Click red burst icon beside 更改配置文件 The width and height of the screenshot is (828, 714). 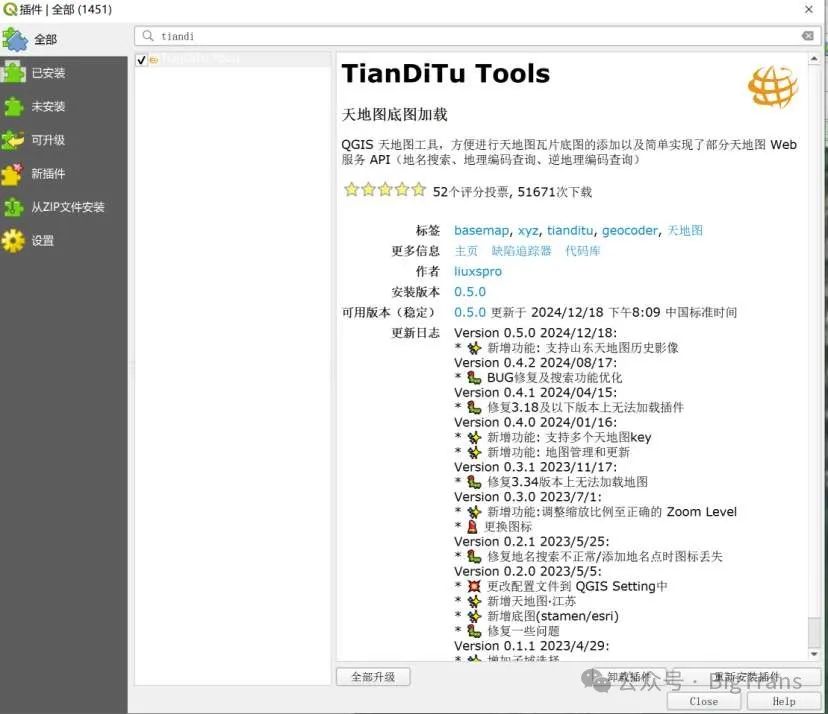[x=474, y=586]
